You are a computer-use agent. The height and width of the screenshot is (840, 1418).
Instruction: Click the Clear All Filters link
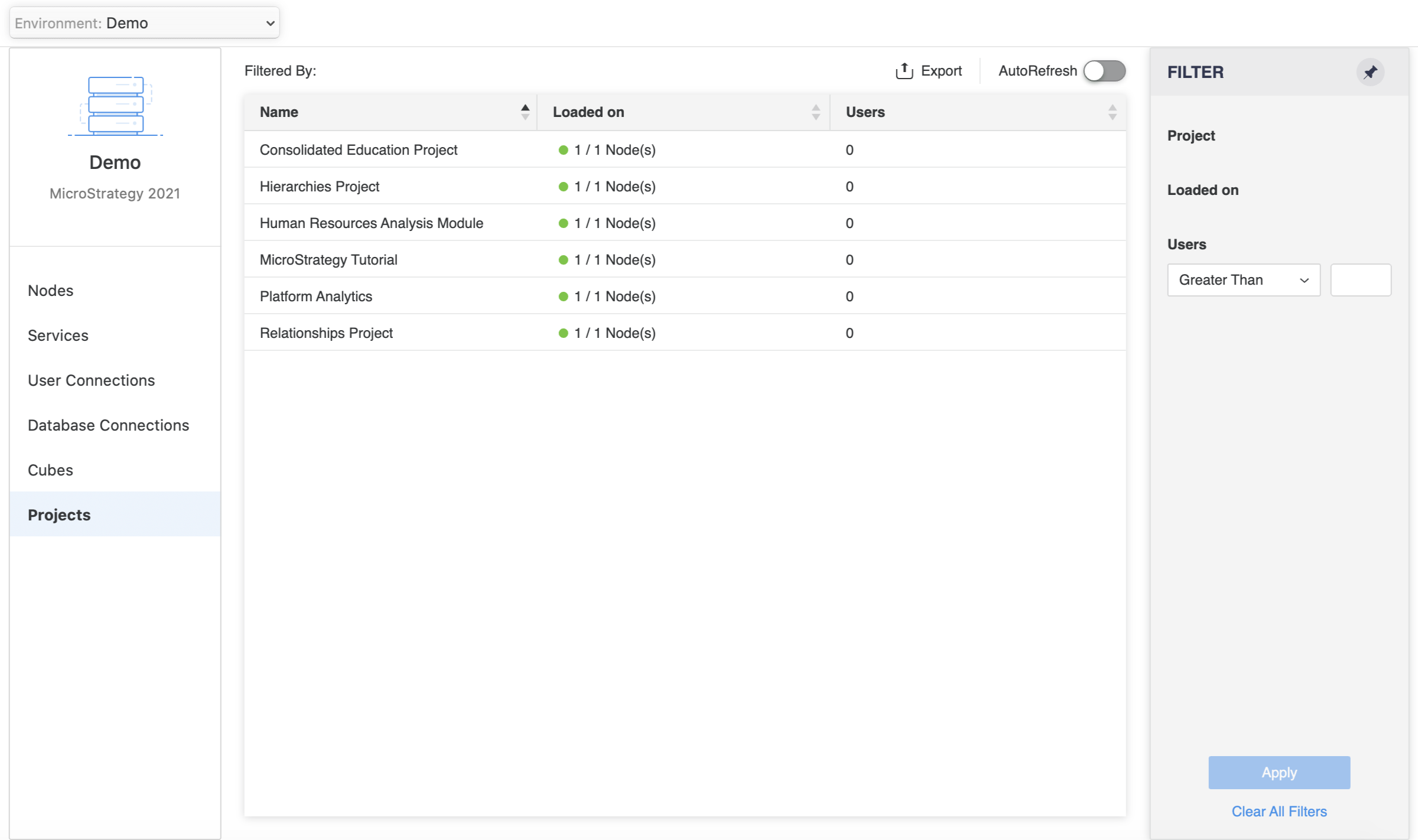coord(1279,811)
